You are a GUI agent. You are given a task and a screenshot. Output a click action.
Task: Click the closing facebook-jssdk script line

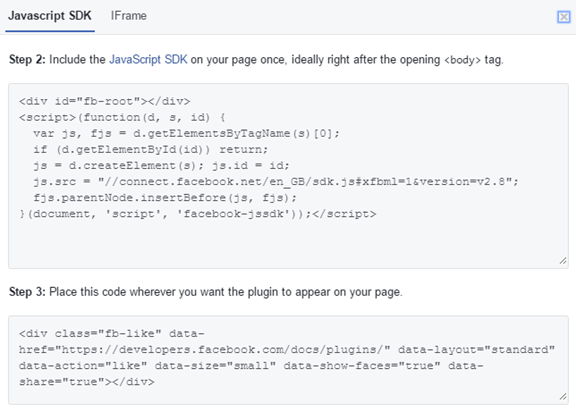pyautogui.click(x=198, y=214)
